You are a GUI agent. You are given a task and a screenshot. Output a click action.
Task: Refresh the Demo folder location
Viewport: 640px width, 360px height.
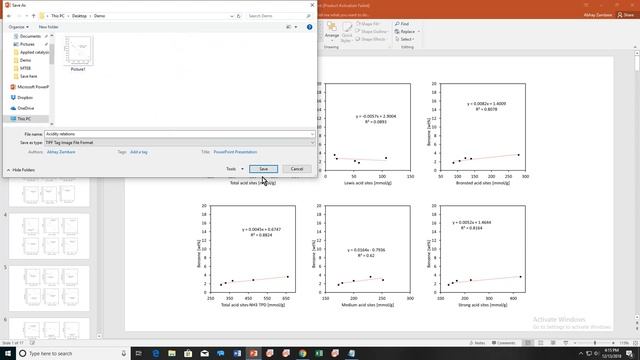(x=239, y=16)
